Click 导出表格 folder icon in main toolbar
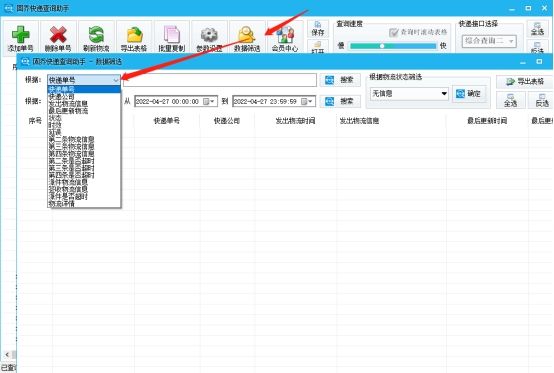 pos(134,35)
